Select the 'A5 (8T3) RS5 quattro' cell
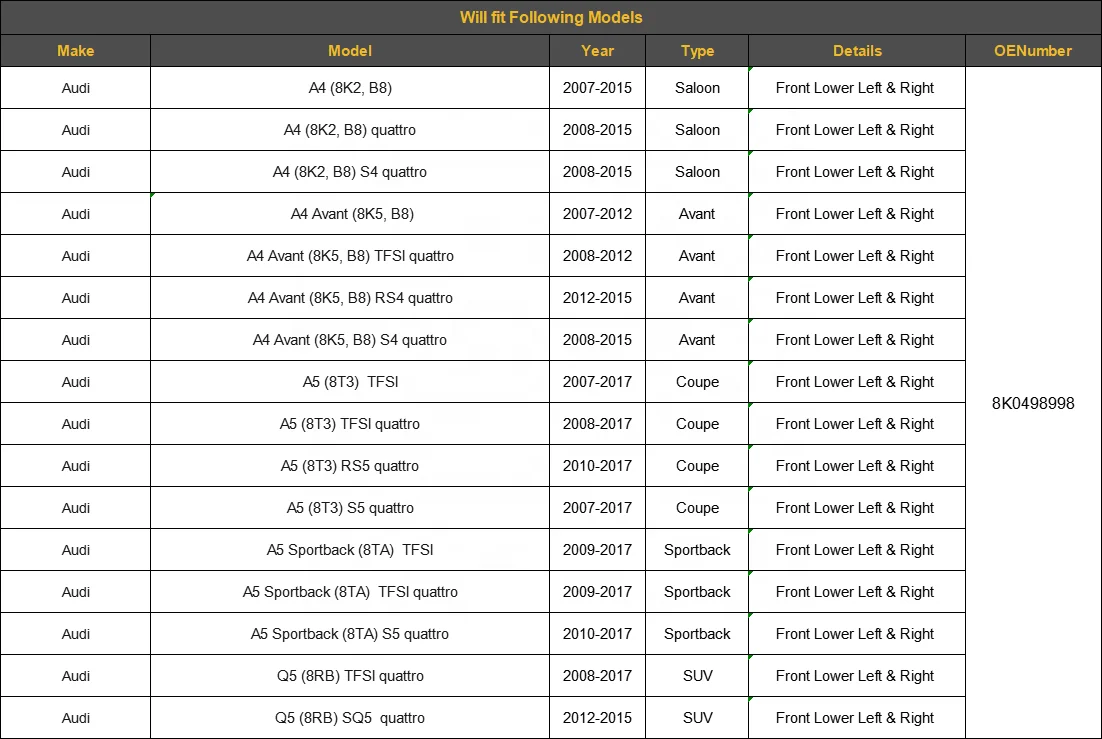Viewport: 1102px width, 739px height. (350, 466)
